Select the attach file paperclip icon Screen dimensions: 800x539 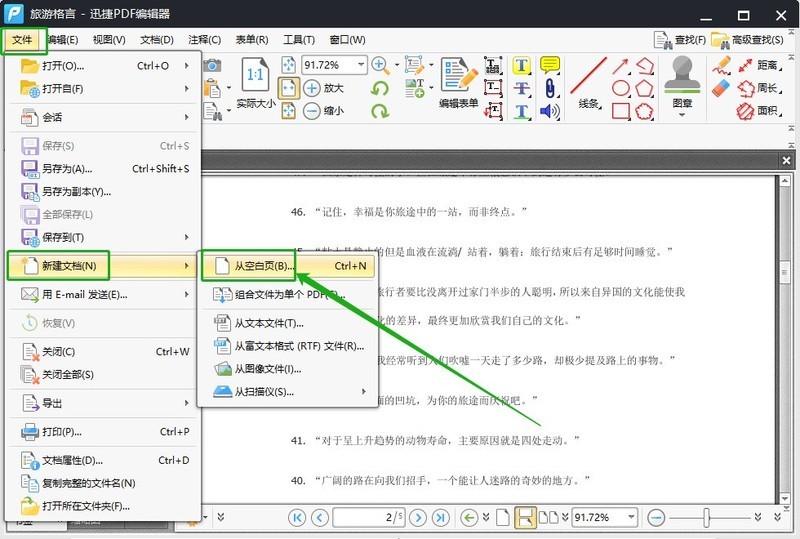549,88
